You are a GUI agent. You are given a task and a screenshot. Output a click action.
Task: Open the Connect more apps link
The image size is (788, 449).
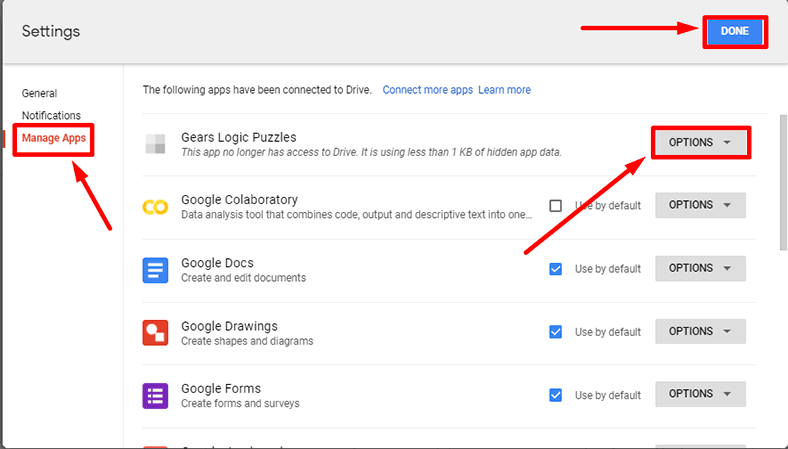(428, 90)
